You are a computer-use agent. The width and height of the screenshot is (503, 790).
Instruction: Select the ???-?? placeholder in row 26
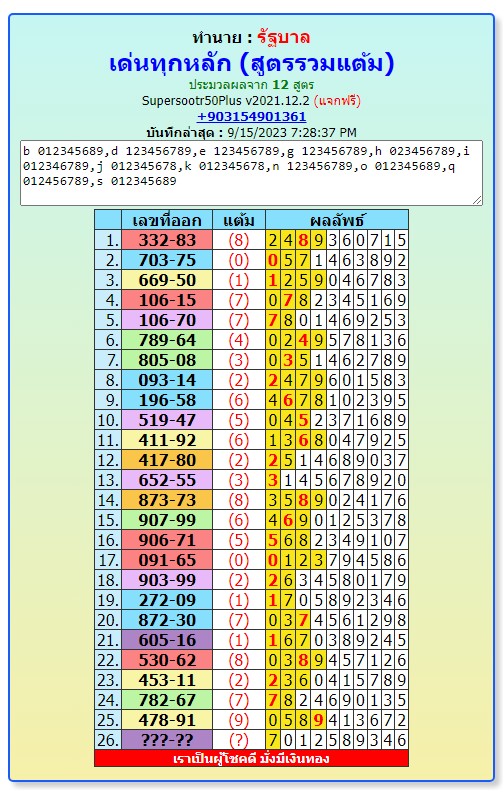167,740
